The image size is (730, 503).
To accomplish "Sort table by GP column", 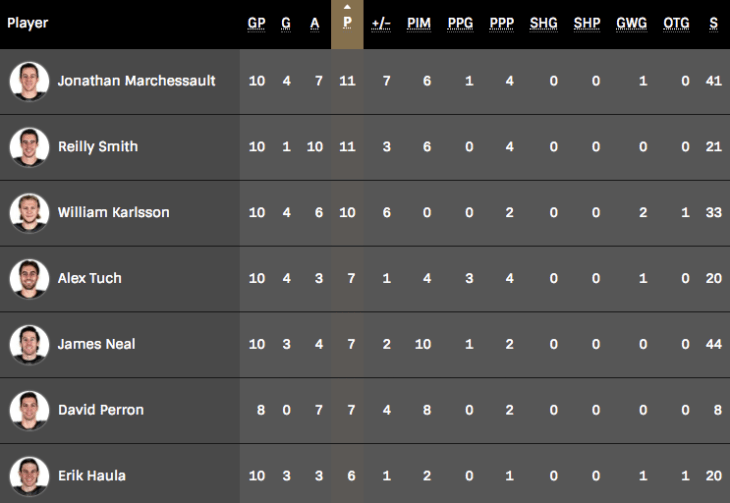I will point(257,23).
